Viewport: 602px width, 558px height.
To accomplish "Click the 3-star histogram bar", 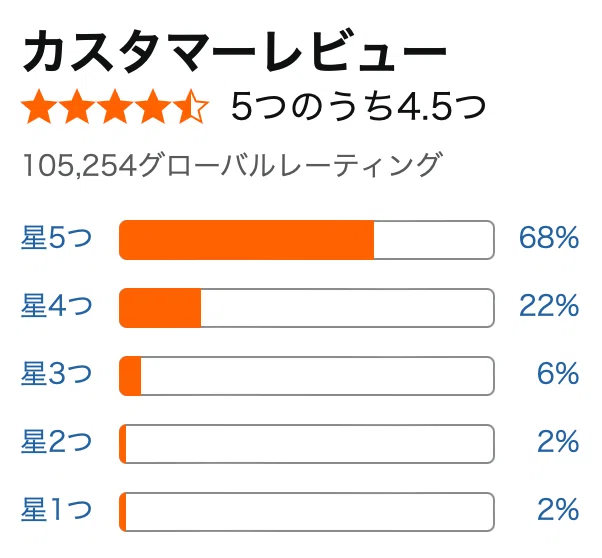I will pyautogui.click(x=306, y=376).
